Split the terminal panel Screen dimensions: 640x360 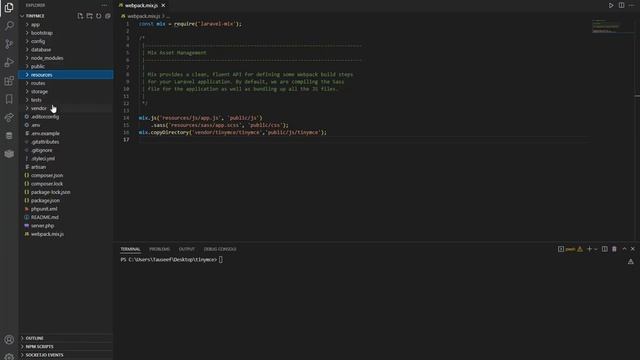[x=605, y=249]
